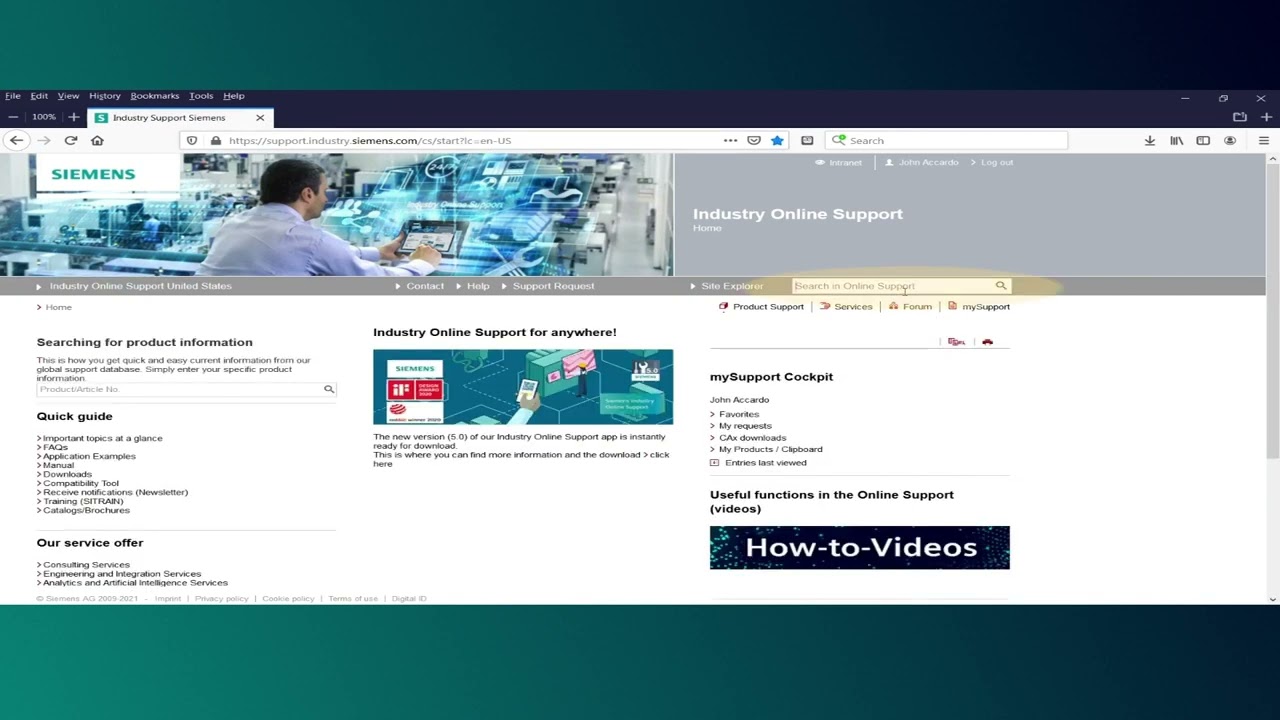Close the Industry Support Siemens tab
Image resolution: width=1280 pixels, height=720 pixels.
(260, 118)
